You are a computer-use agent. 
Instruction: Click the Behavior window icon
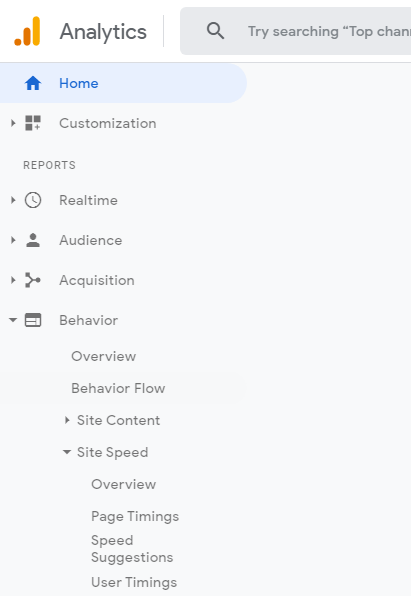tap(33, 320)
